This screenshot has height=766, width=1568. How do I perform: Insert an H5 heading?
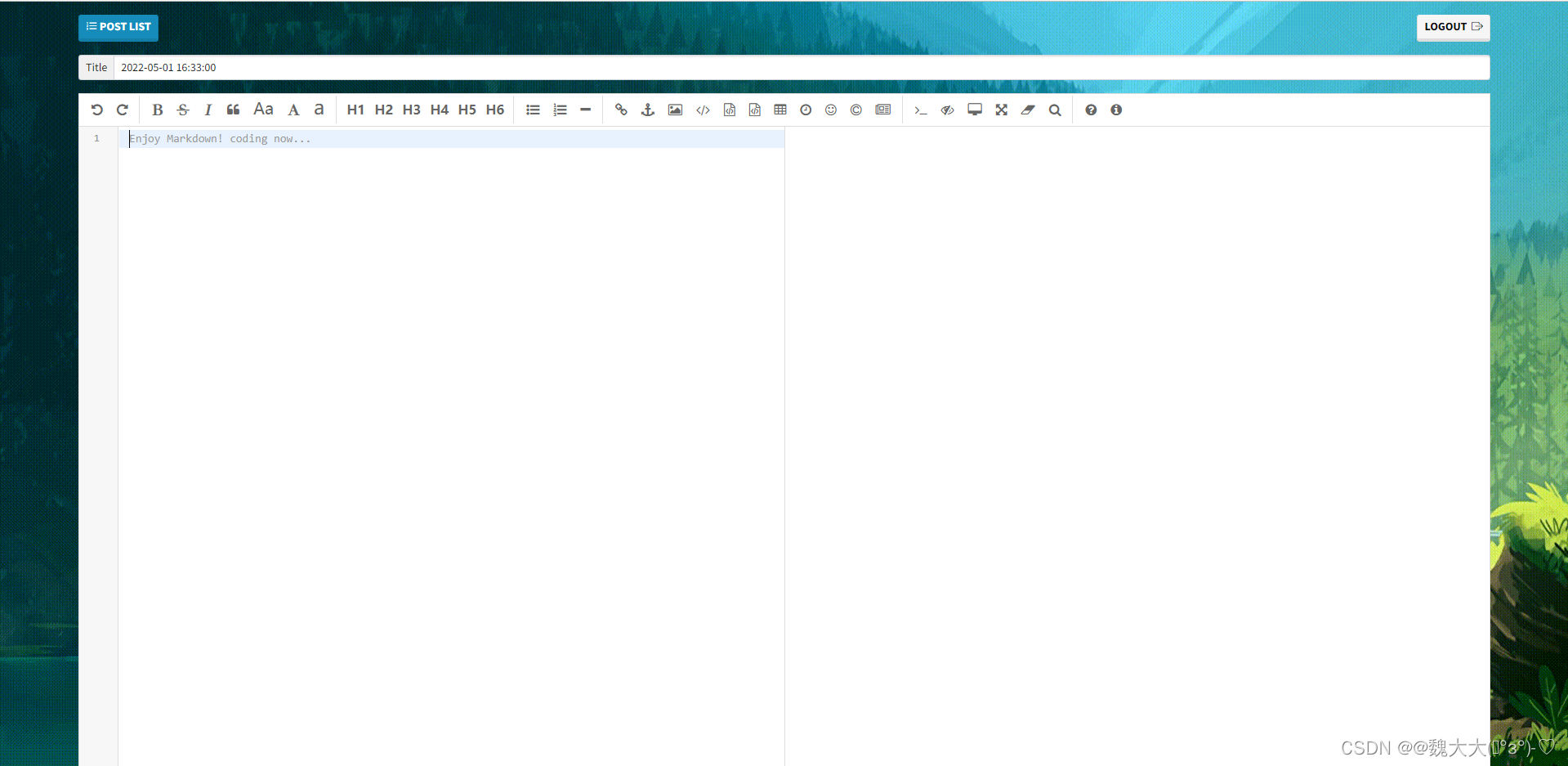point(467,110)
